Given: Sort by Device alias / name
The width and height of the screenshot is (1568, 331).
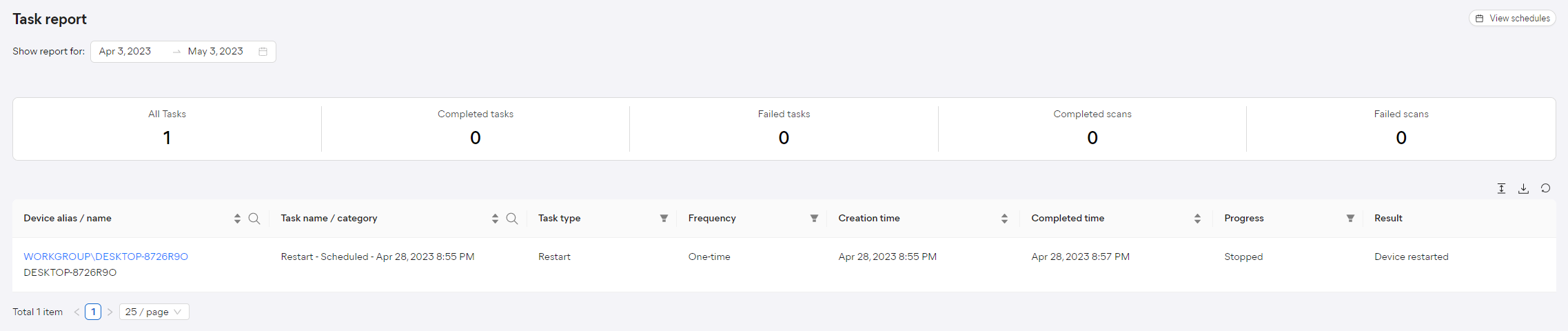Looking at the screenshot, I should [237, 219].
